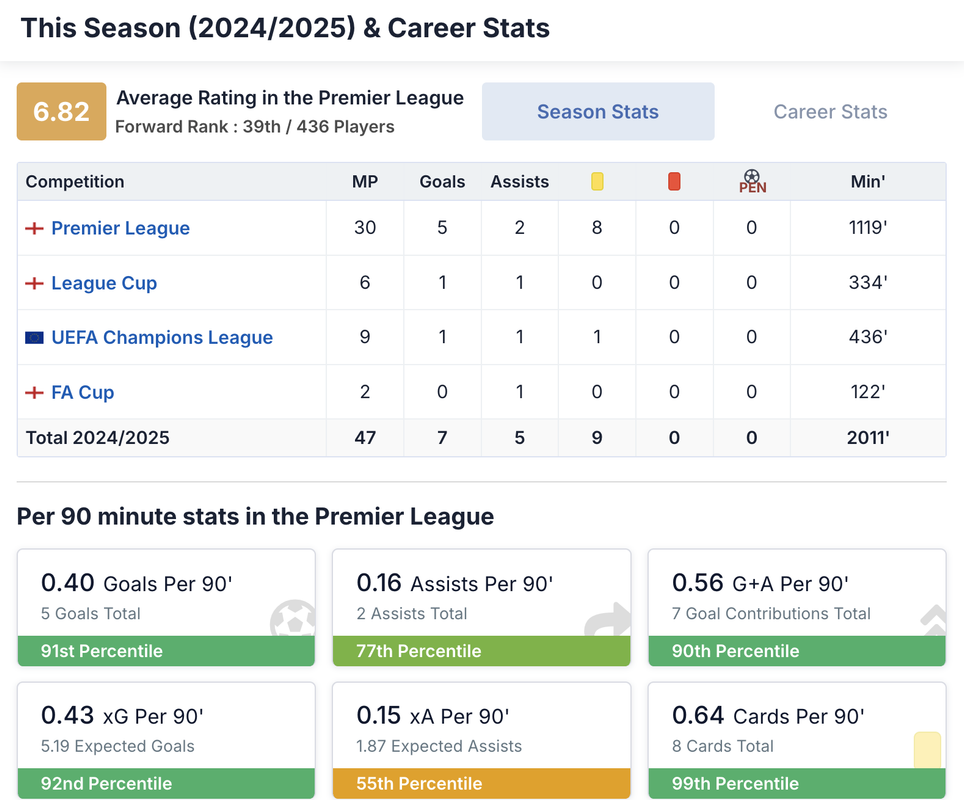Click the England flag beside FA Cup

[x=34, y=393]
